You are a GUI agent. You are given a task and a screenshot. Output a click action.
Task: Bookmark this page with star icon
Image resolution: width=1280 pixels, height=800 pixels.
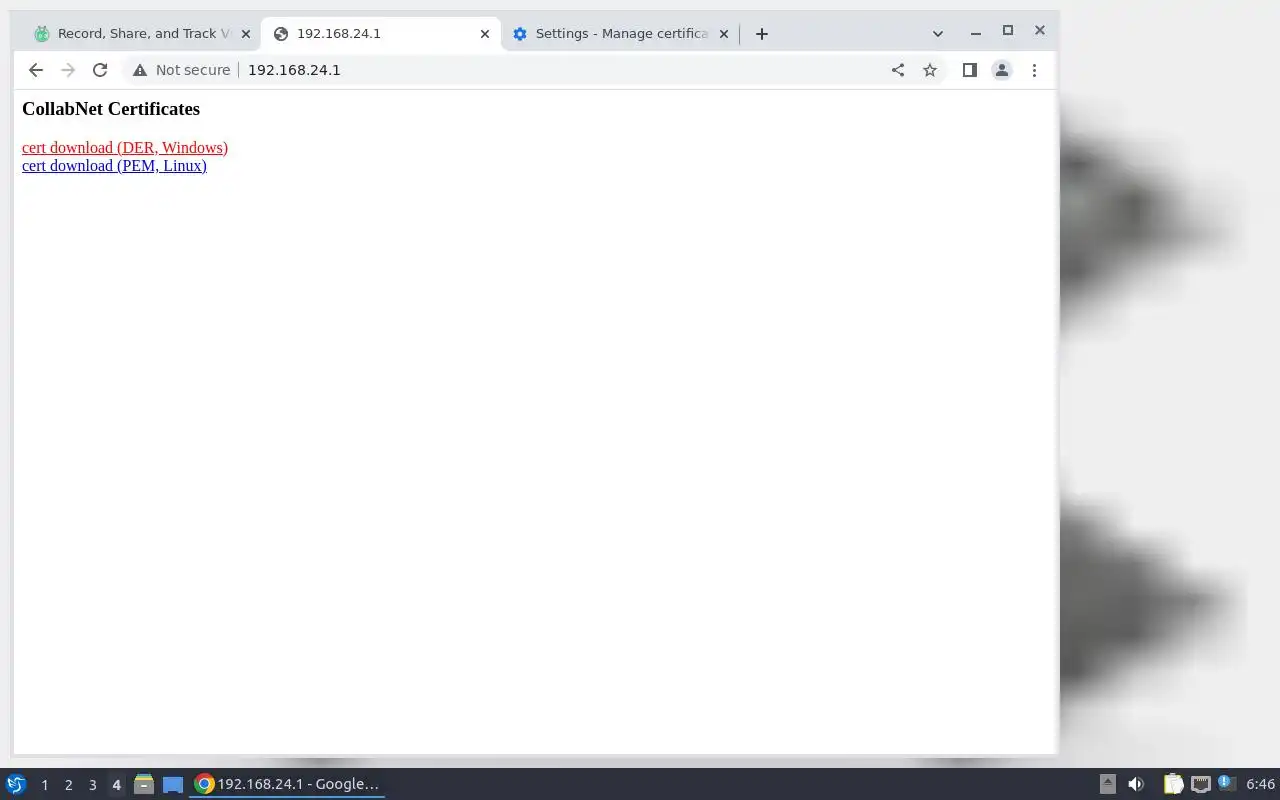pyautogui.click(x=930, y=70)
